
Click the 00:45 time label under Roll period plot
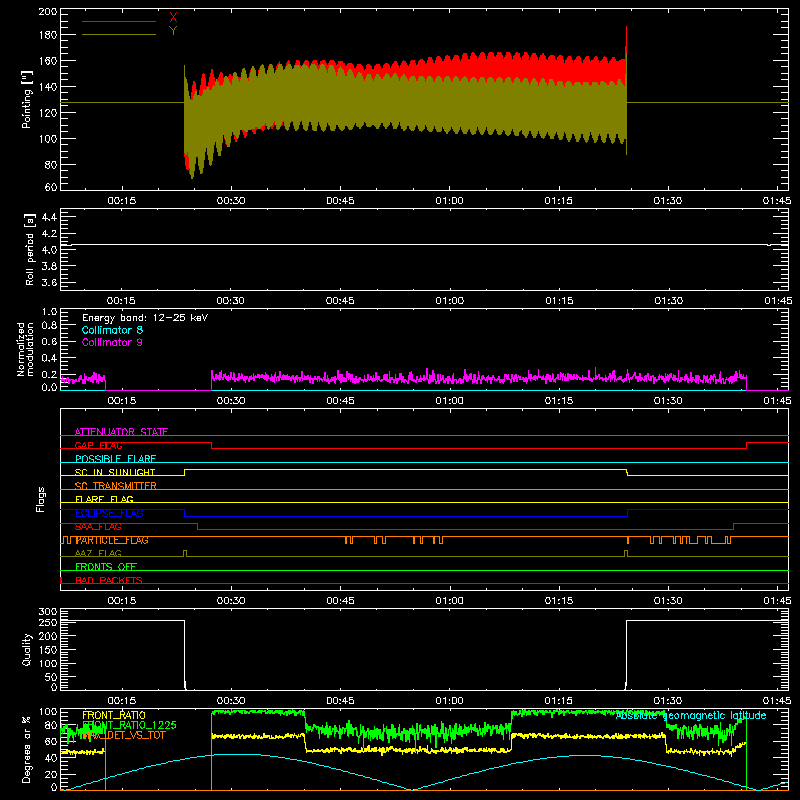[x=340, y=301]
